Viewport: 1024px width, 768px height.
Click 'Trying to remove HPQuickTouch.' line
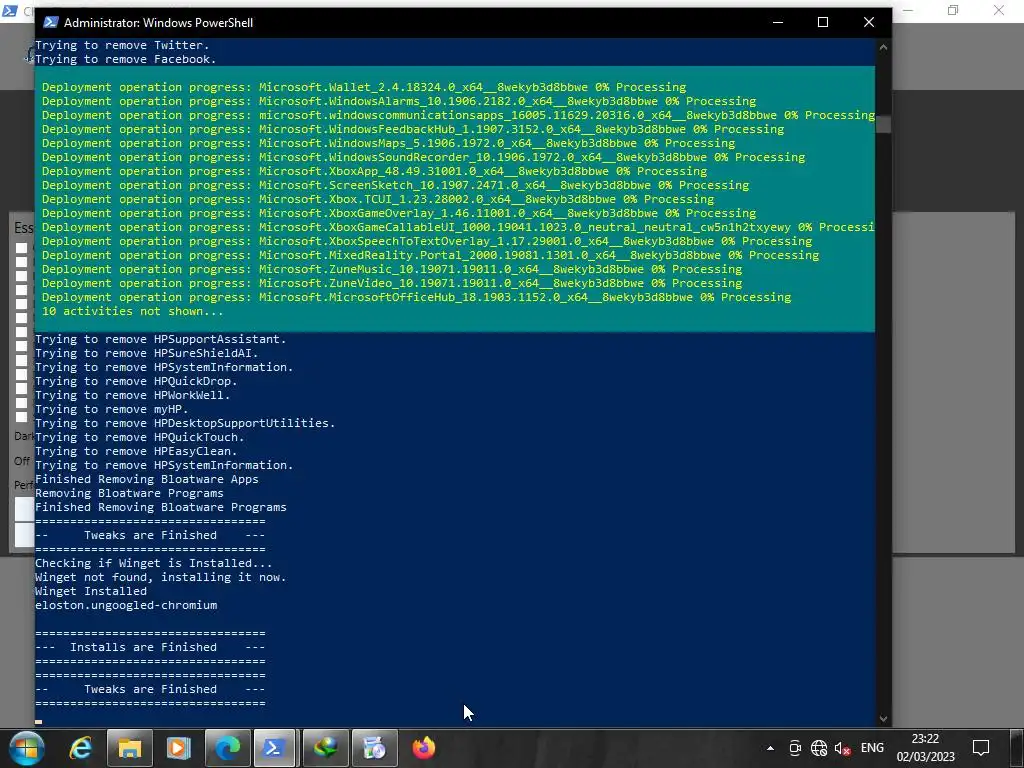coord(140,438)
